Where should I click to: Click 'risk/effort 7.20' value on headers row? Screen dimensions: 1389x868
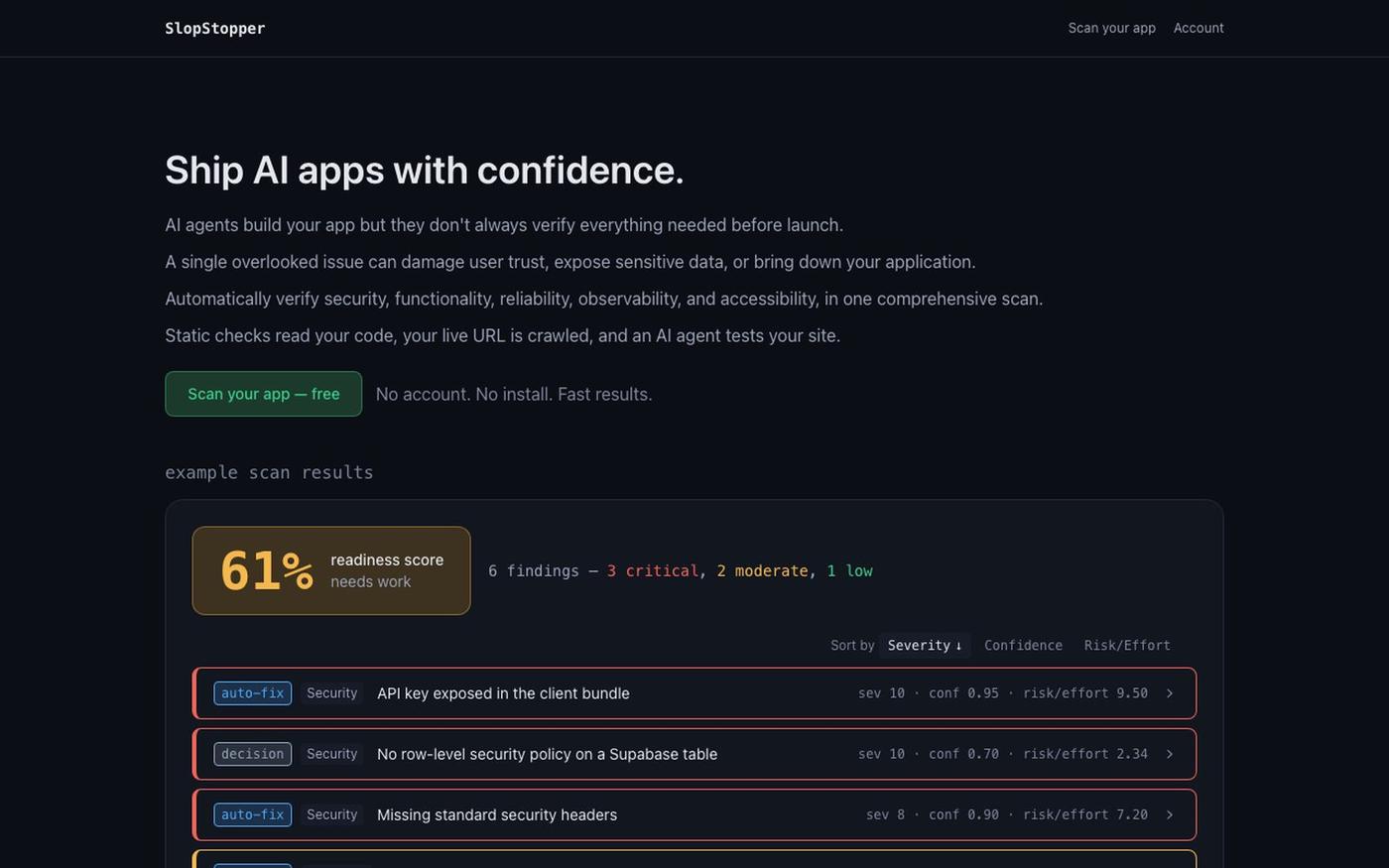tap(1085, 814)
